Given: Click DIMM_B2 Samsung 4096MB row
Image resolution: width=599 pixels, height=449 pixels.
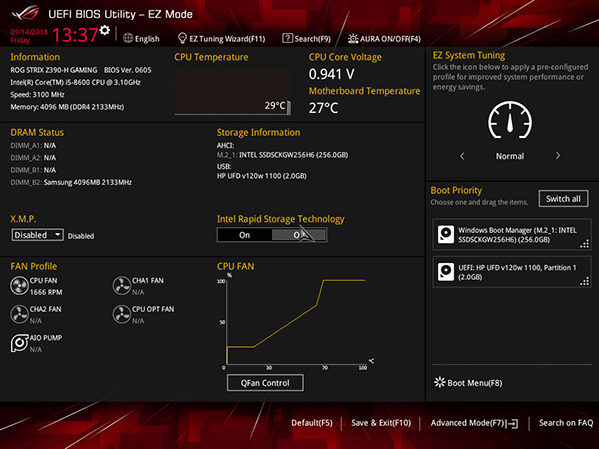Looking at the screenshot, I should coord(71,182).
